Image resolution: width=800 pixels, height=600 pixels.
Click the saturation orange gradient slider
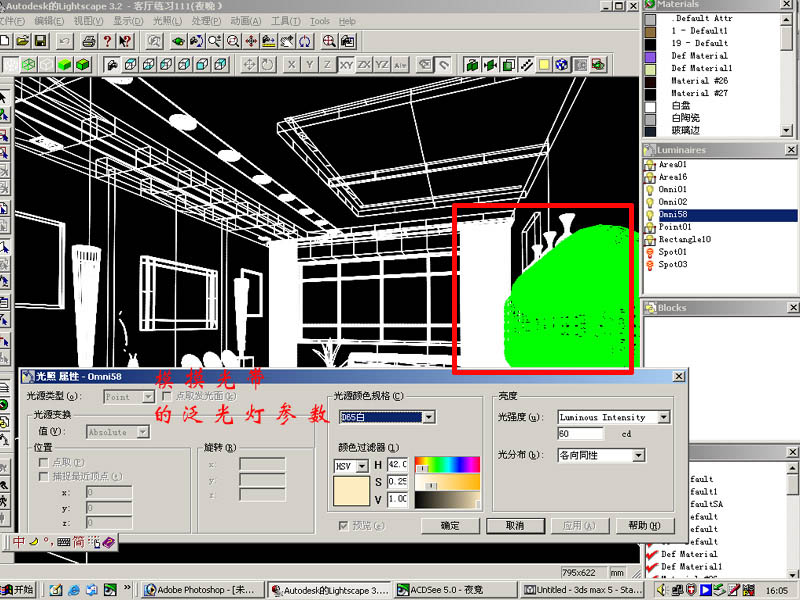point(447,482)
